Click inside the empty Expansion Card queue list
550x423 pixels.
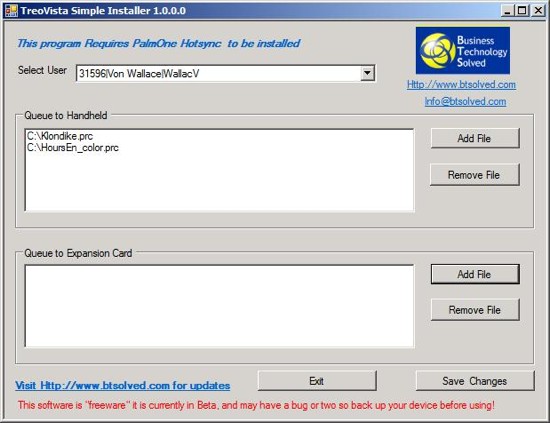[x=219, y=306]
